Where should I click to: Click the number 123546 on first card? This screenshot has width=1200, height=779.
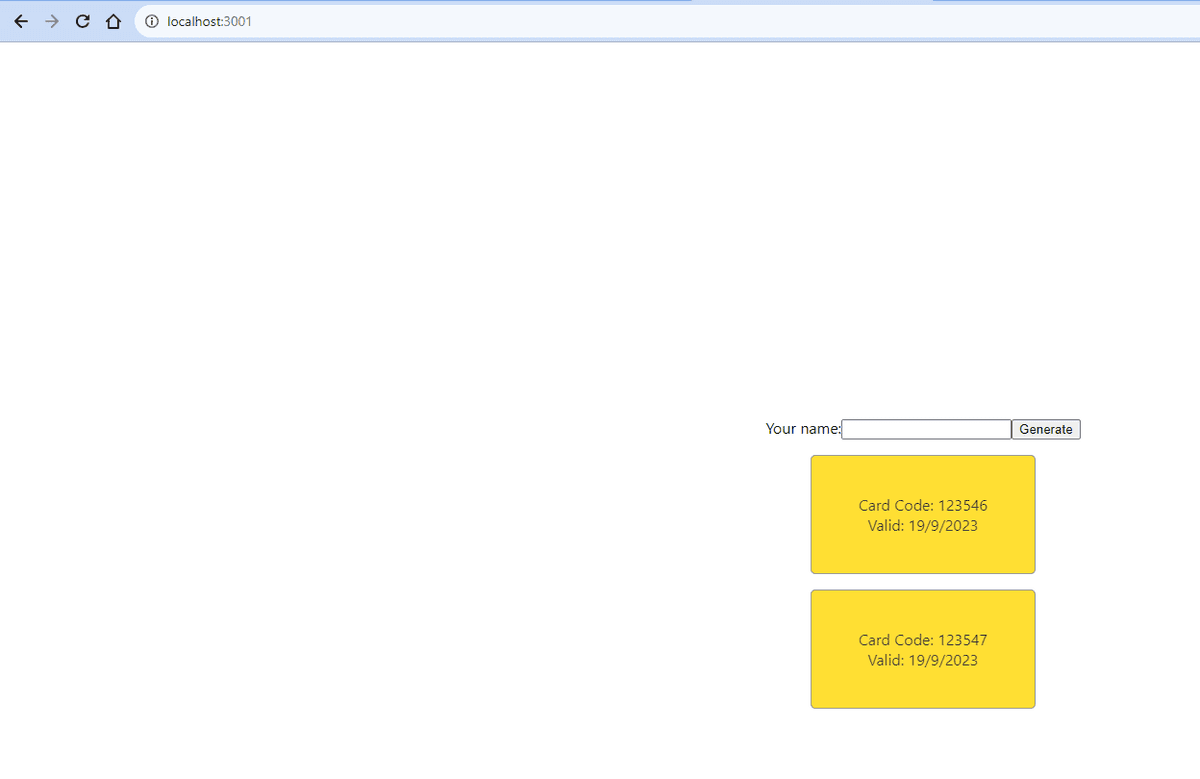(962, 506)
